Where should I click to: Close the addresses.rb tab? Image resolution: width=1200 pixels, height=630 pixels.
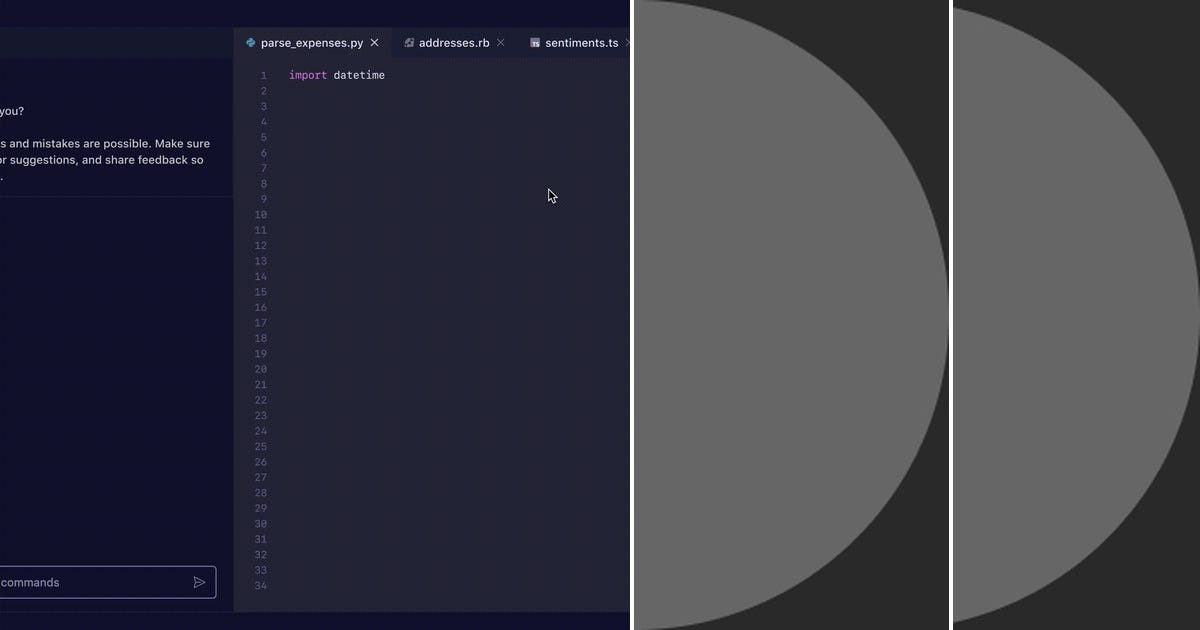500,42
